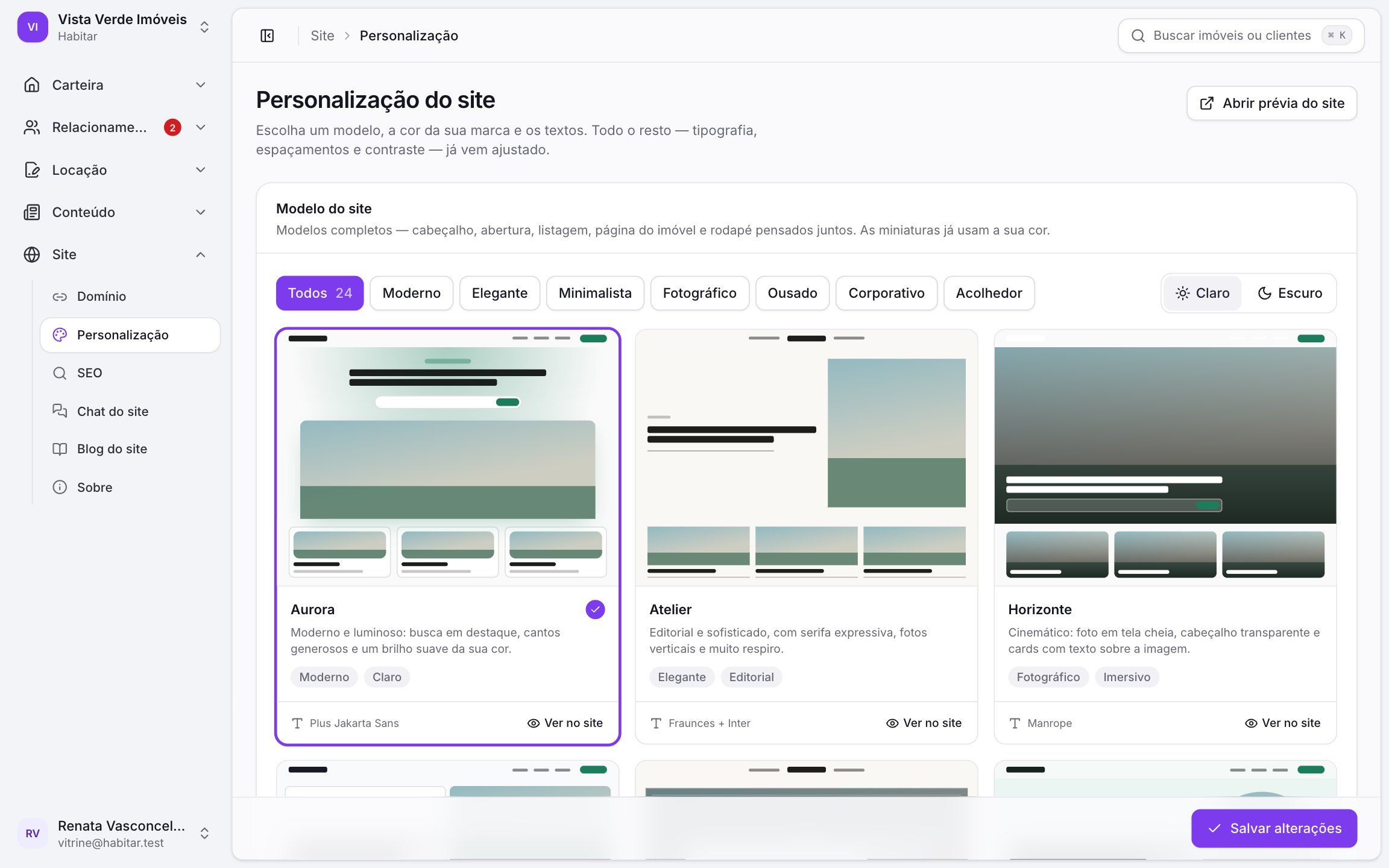Open SEO page in sidebar
The image size is (1389, 868).
tap(130, 373)
